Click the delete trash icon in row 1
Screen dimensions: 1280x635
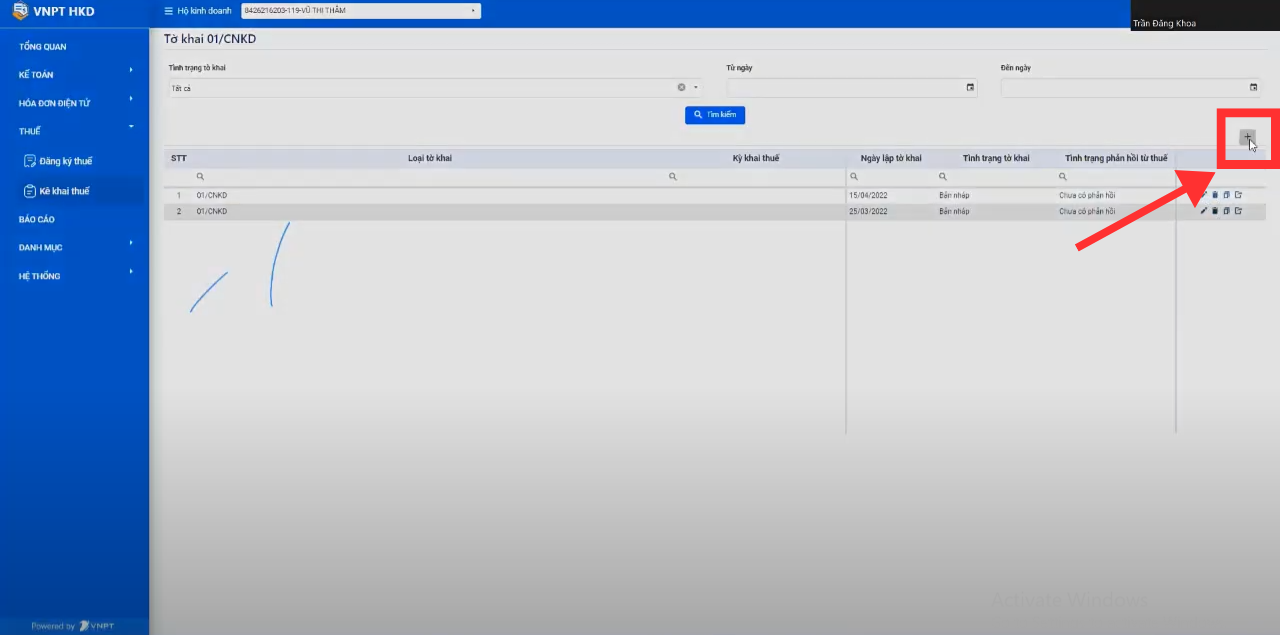[x=1215, y=195]
